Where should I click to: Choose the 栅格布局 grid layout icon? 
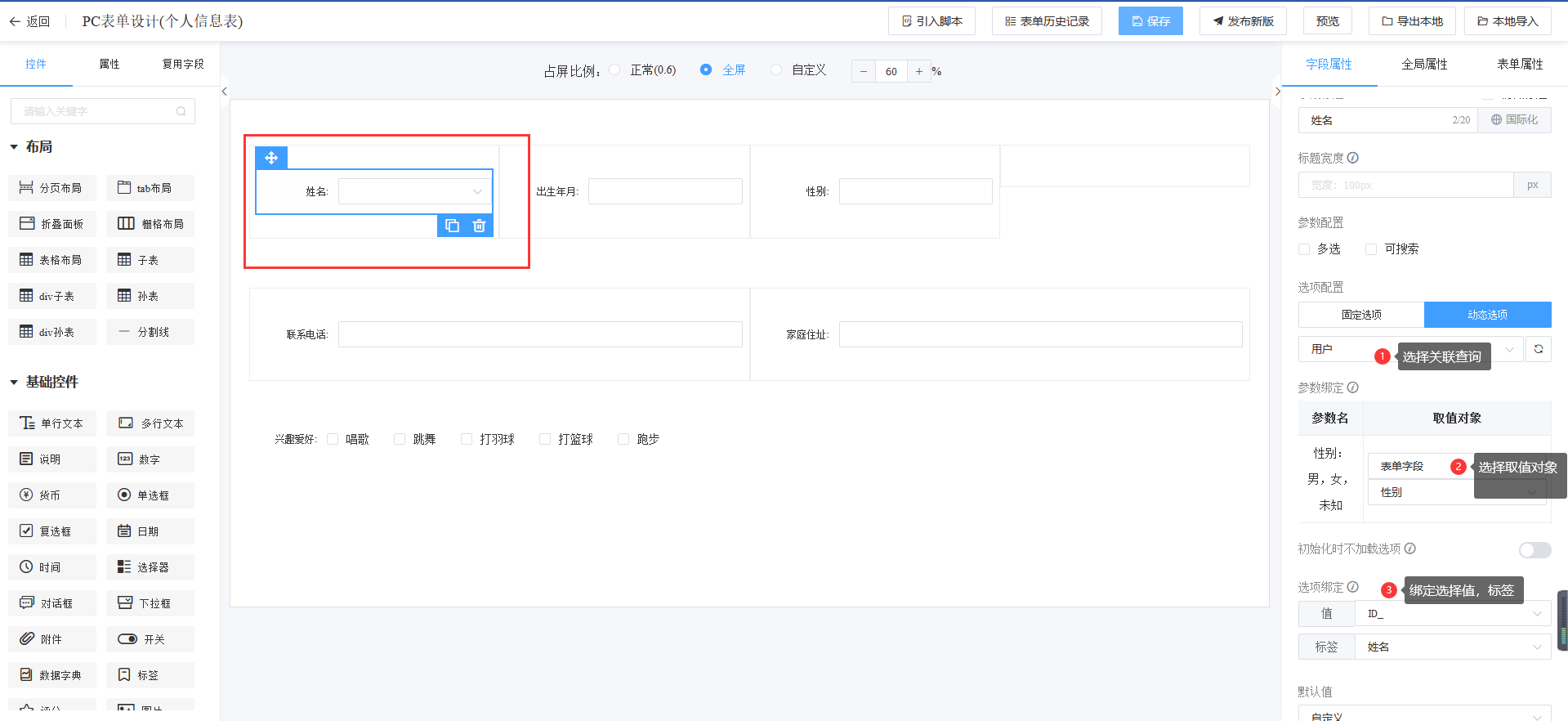126,224
